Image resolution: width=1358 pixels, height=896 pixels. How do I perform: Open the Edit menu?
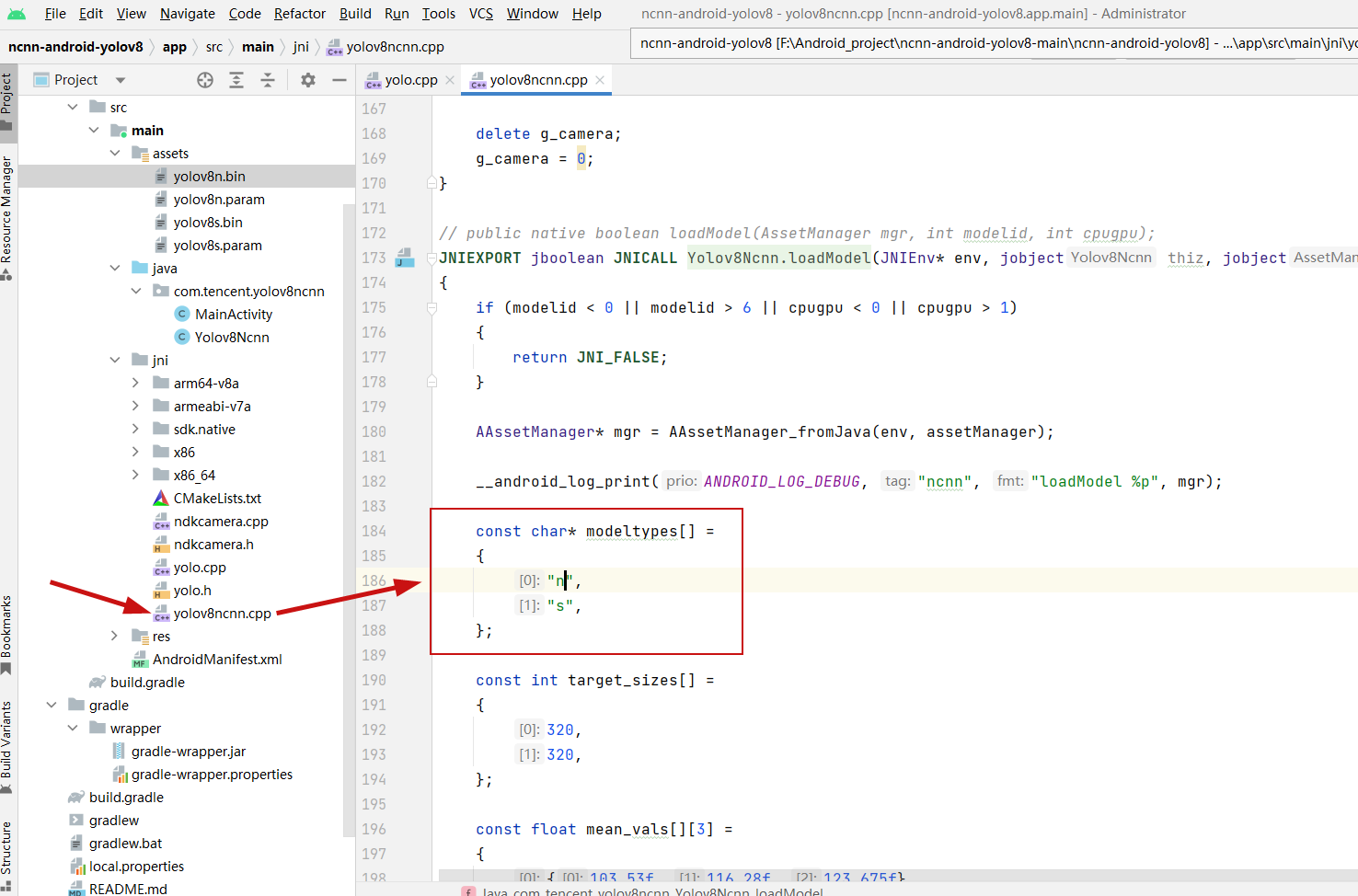point(91,14)
